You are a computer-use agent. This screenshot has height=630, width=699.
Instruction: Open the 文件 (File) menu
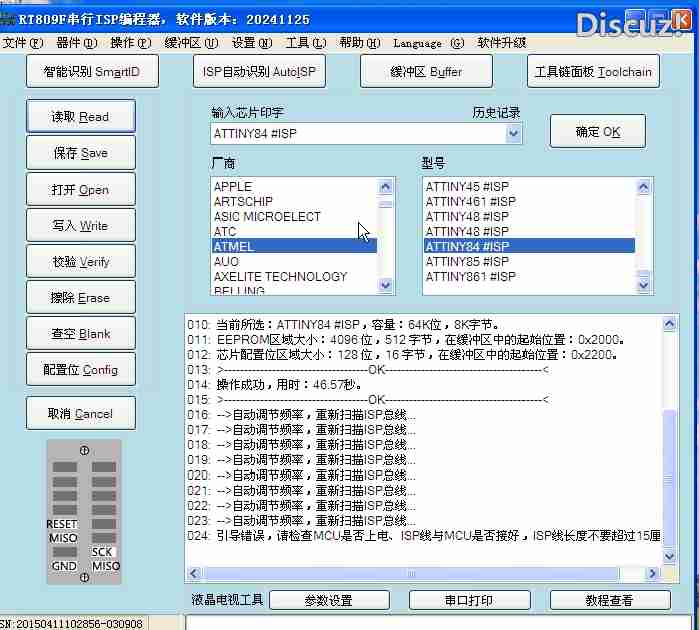22,43
